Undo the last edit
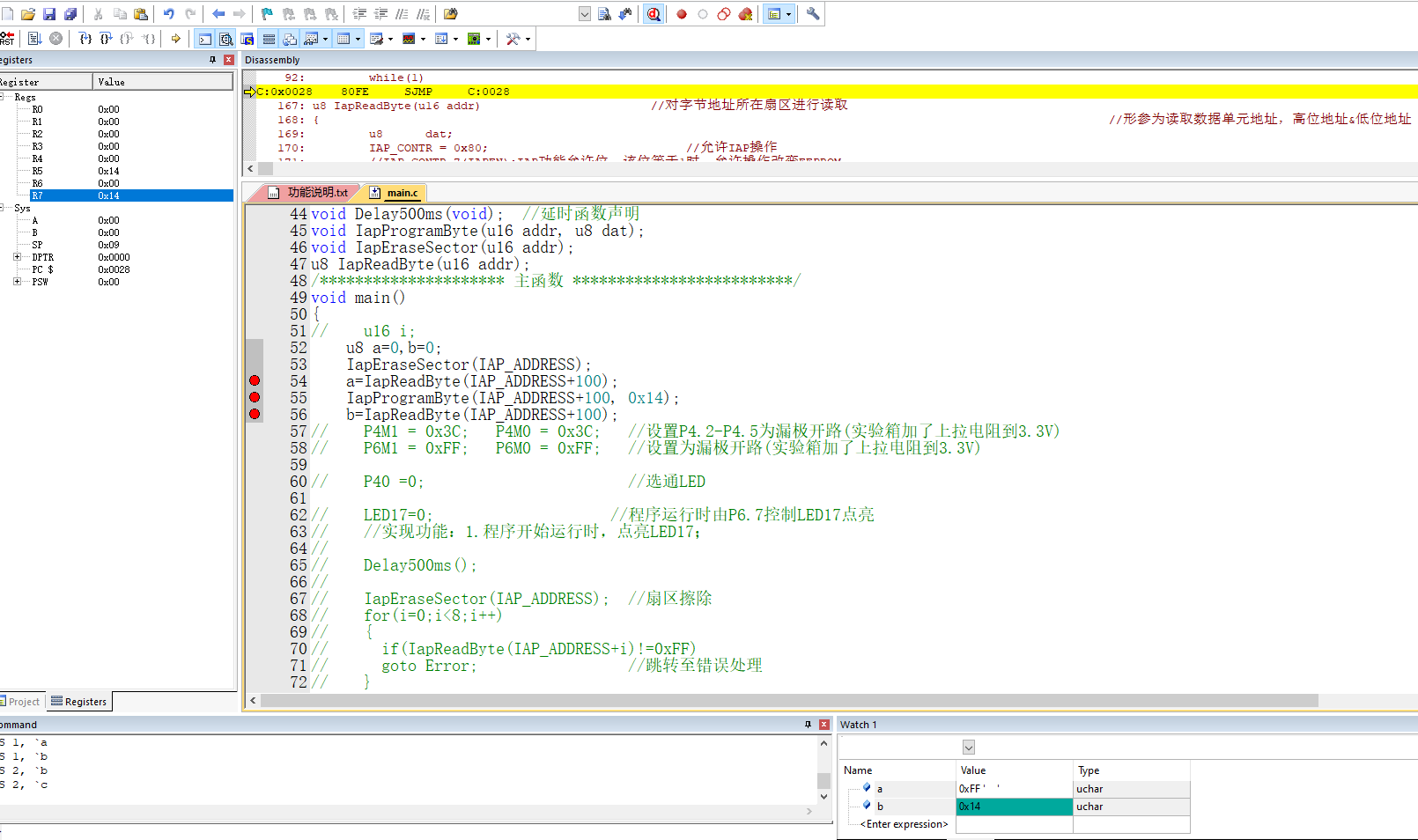The image size is (1418, 840). pyautogui.click(x=168, y=14)
